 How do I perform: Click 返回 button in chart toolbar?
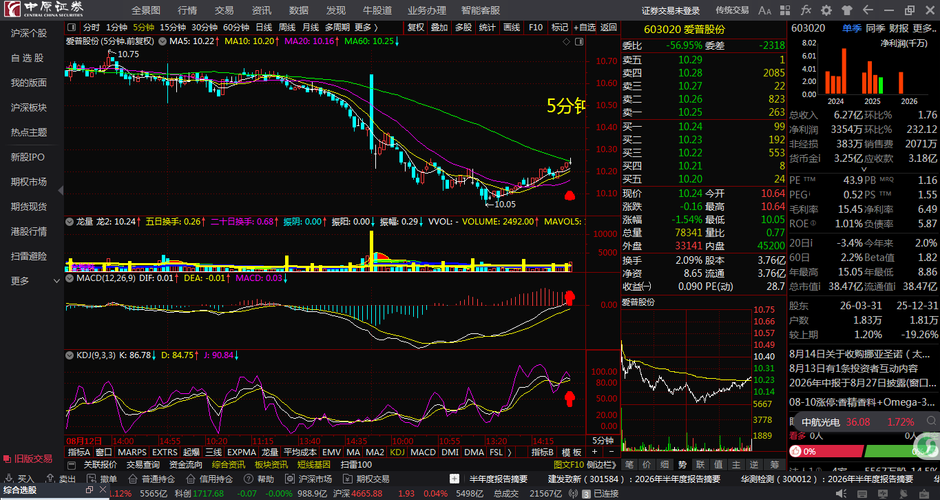[x=608, y=27]
